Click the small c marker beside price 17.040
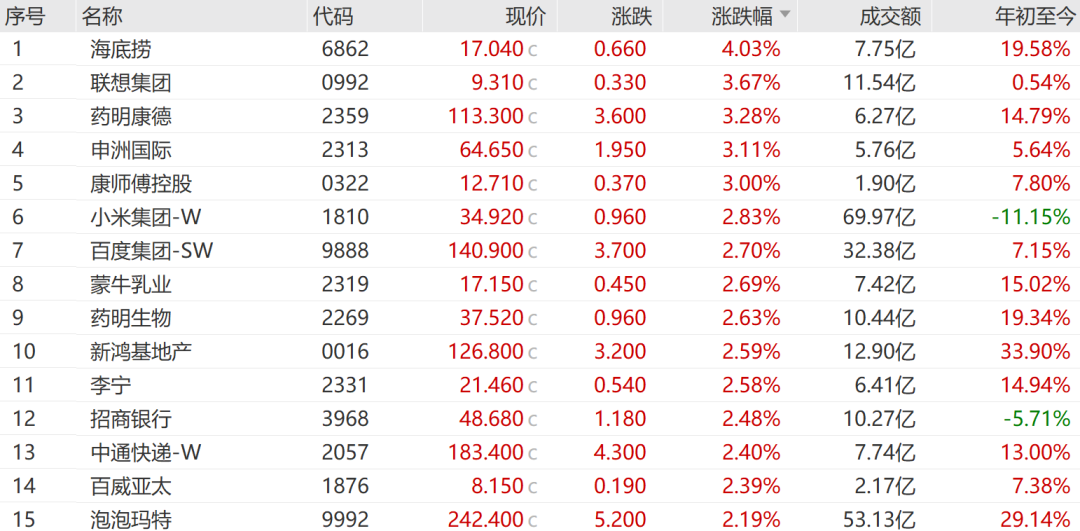The height and width of the screenshot is (531, 1080). pyautogui.click(x=533, y=50)
